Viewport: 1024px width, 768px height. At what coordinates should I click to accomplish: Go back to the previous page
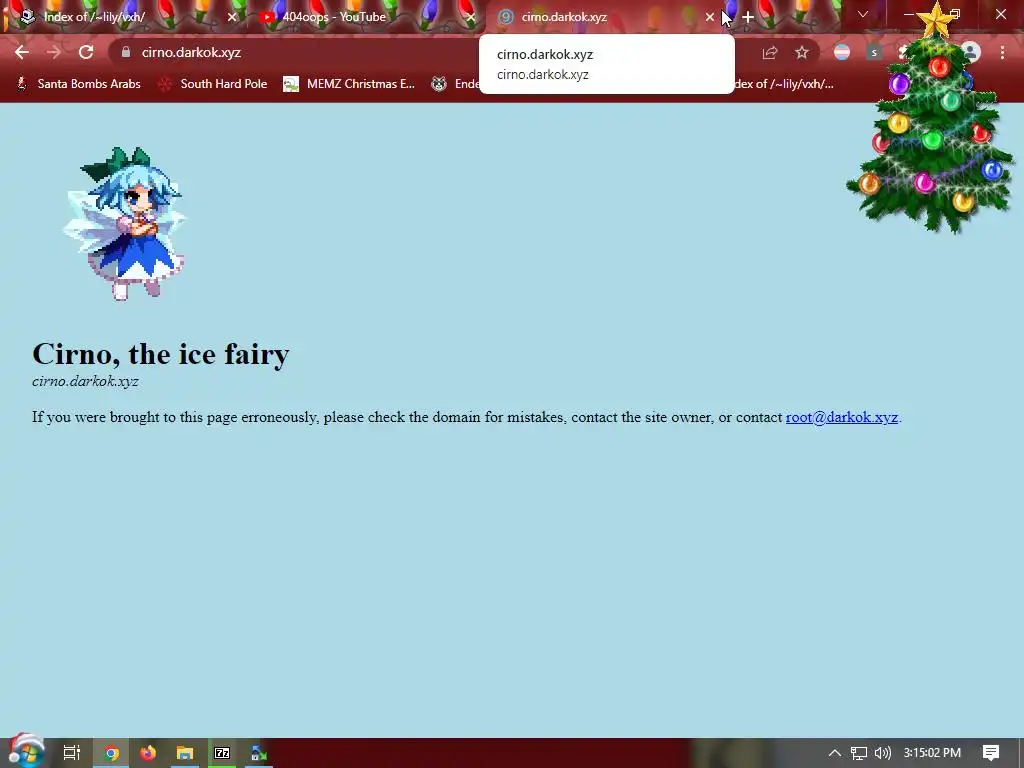click(x=22, y=52)
